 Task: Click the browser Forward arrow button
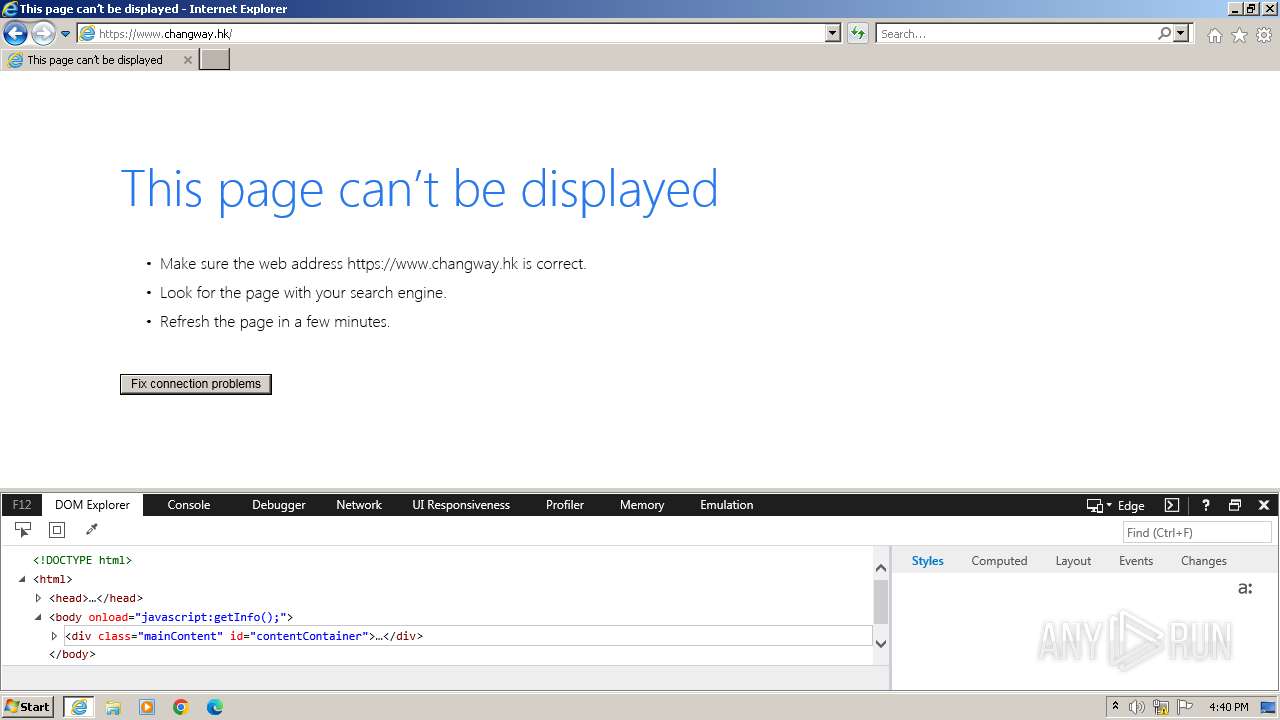(43, 34)
